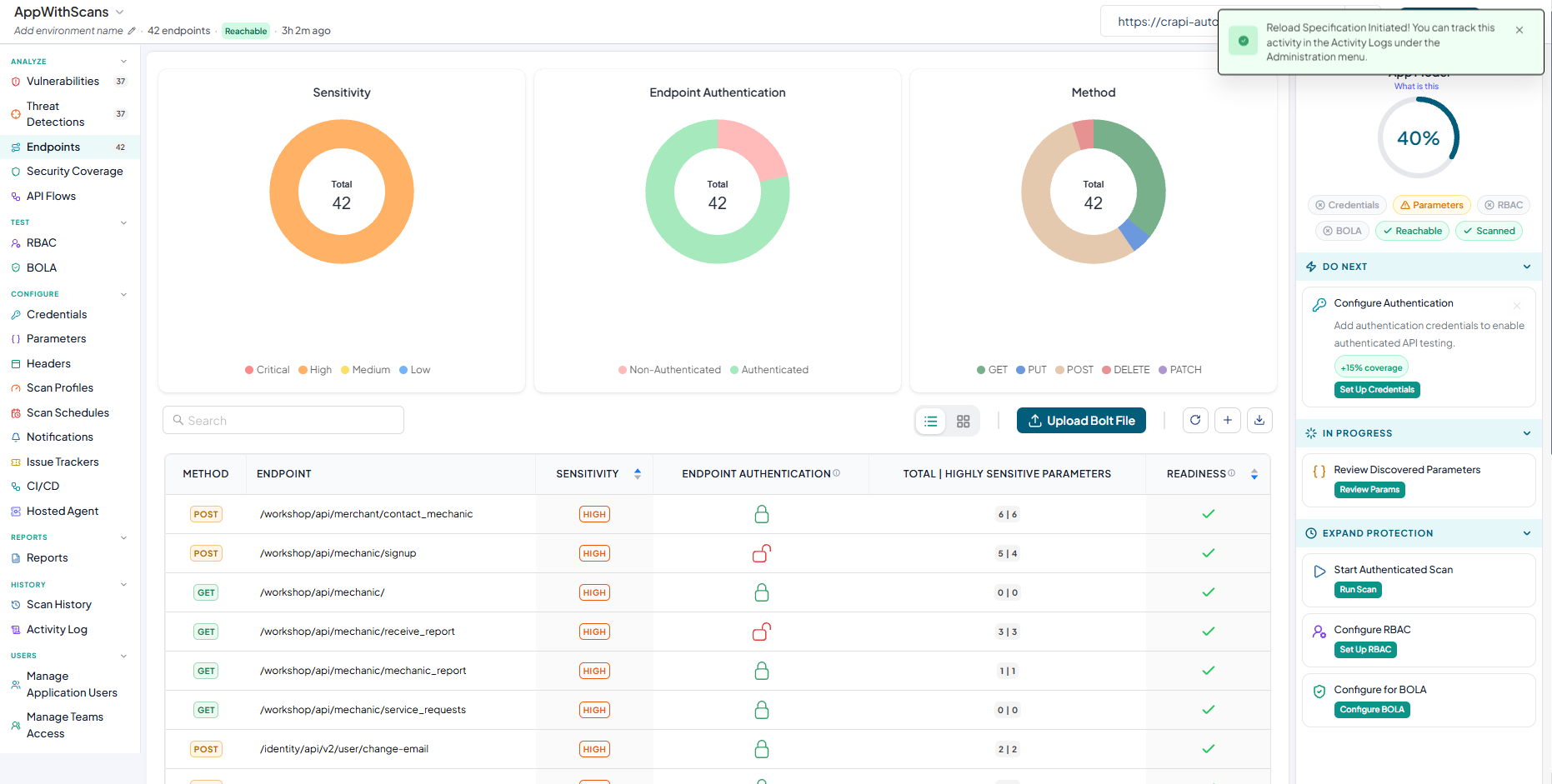This screenshot has width=1552, height=784.
Task: Click the Parameters warning chip
Action: coord(1431,205)
